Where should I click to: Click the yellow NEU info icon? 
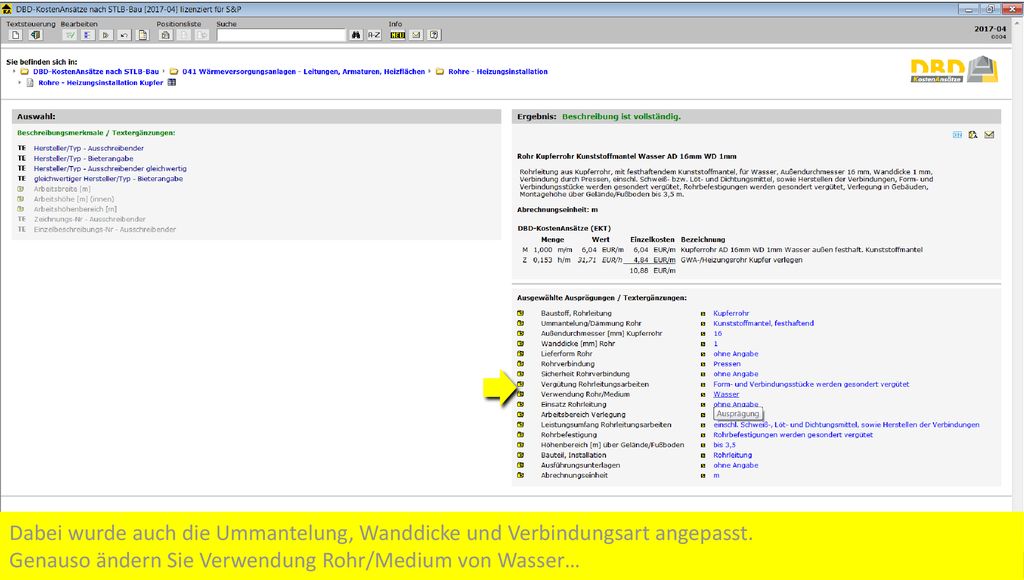click(398, 35)
